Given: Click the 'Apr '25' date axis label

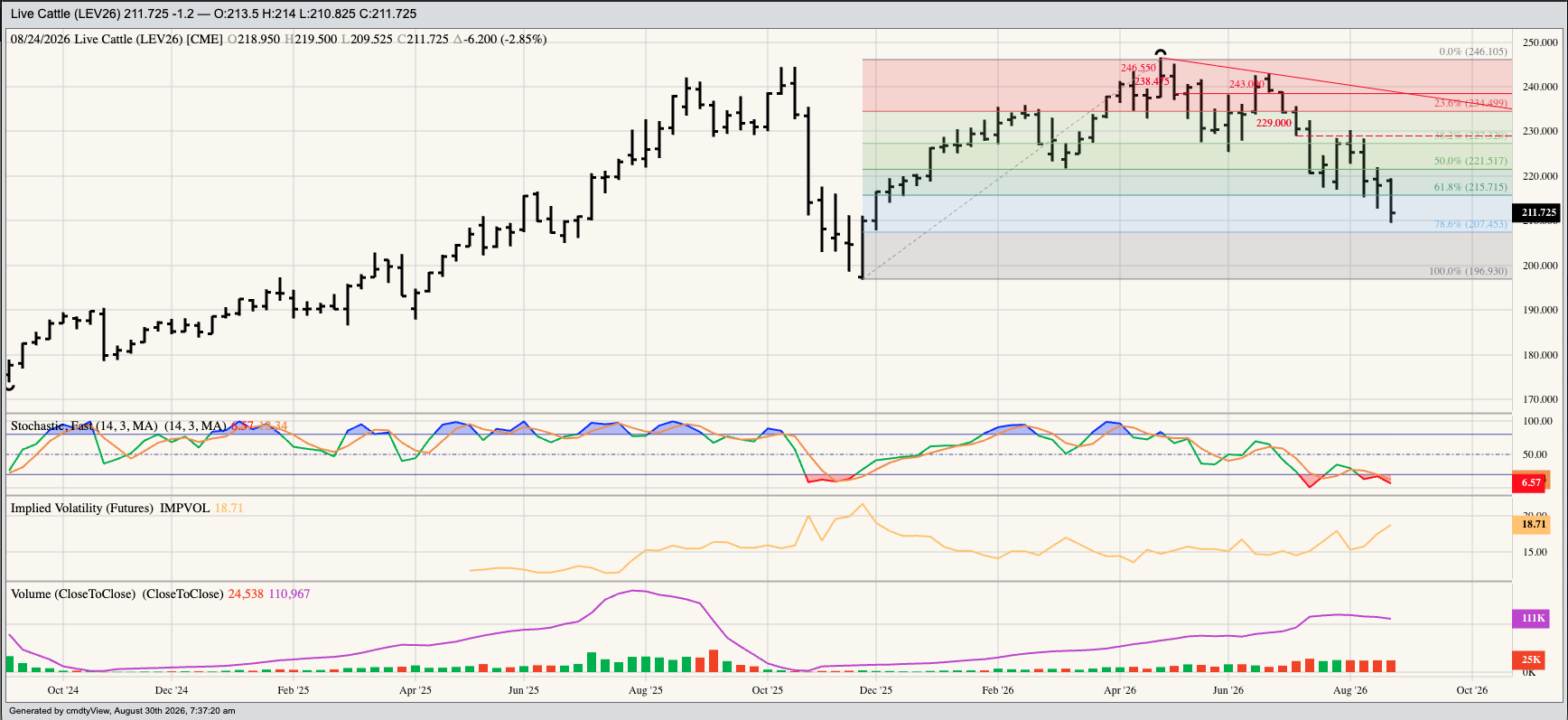Looking at the screenshot, I should (415, 690).
